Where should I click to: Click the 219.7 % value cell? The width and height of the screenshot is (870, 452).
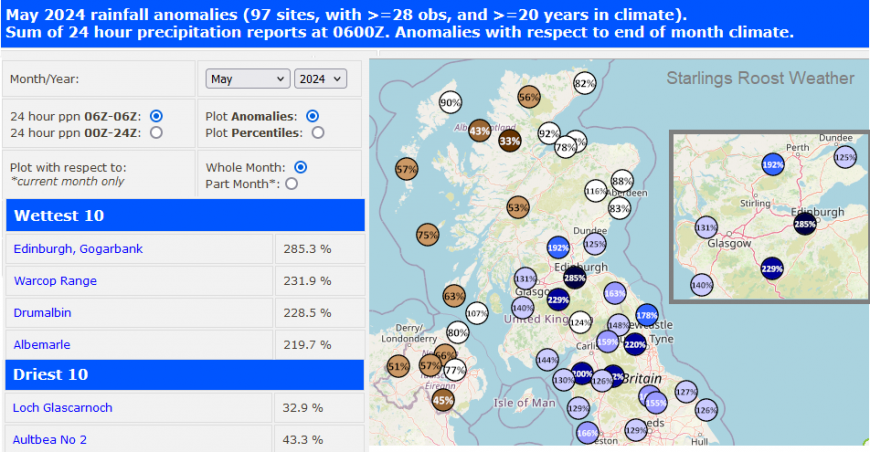click(x=320, y=344)
